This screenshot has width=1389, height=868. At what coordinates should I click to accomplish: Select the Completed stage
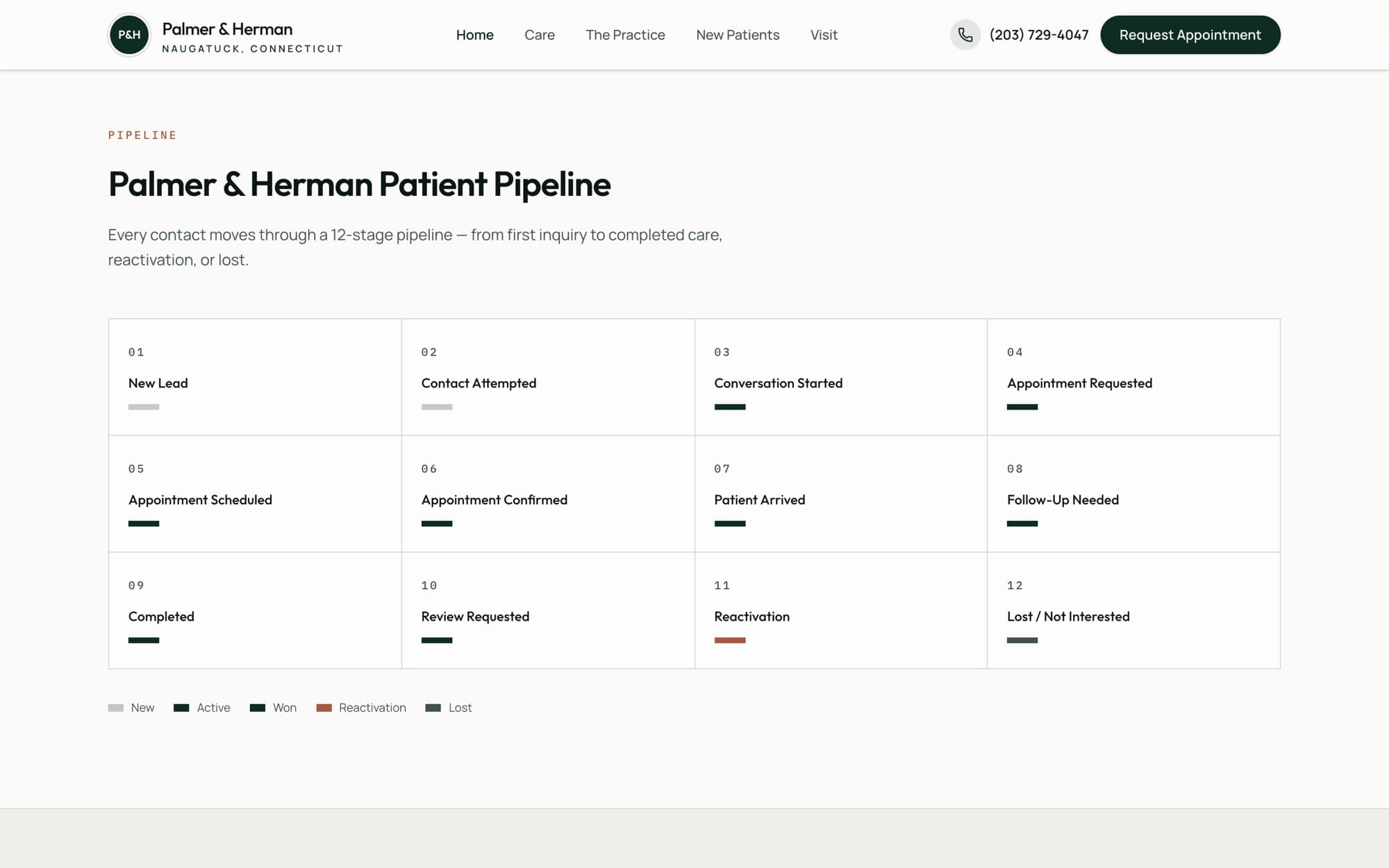pyautogui.click(x=255, y=610)
